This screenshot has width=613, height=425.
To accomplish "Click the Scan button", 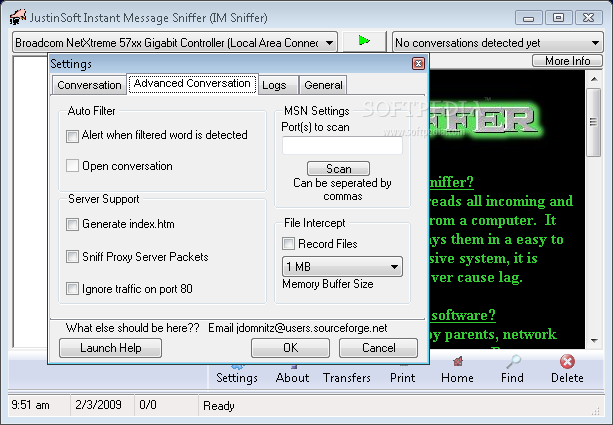I will 339,169.
